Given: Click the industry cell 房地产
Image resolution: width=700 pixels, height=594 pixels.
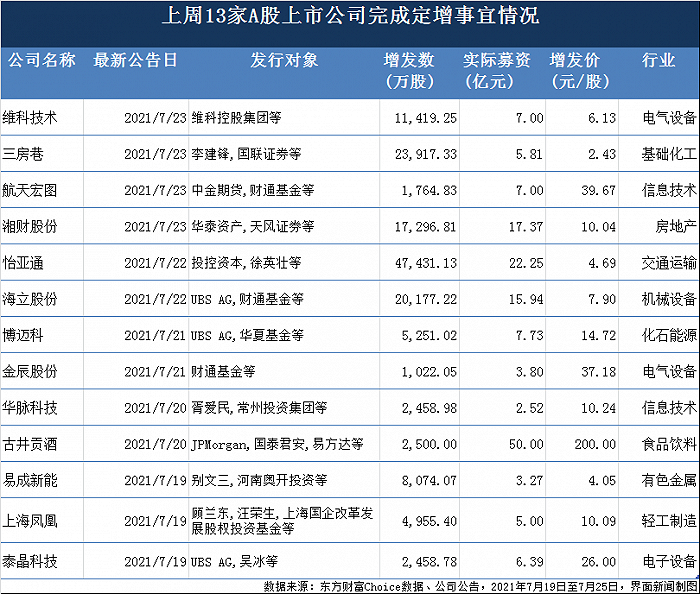Looking at the screenshot, I should coord(676,227).
